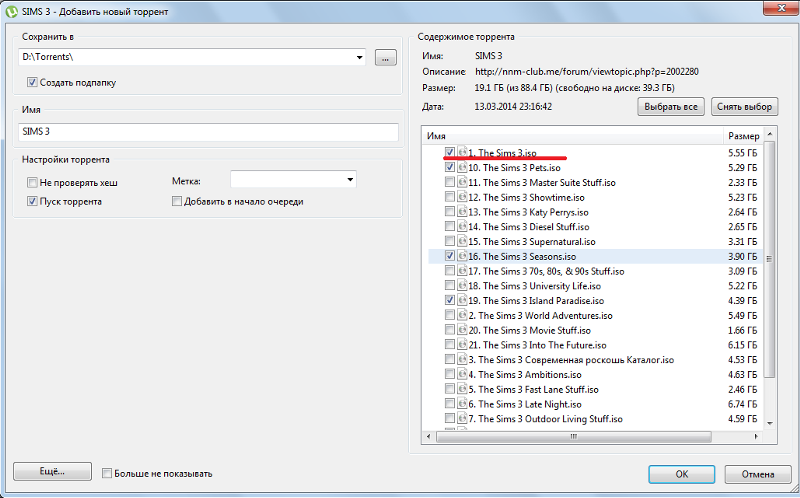Sort file list by Размер column header

click(x=743, y=136)
